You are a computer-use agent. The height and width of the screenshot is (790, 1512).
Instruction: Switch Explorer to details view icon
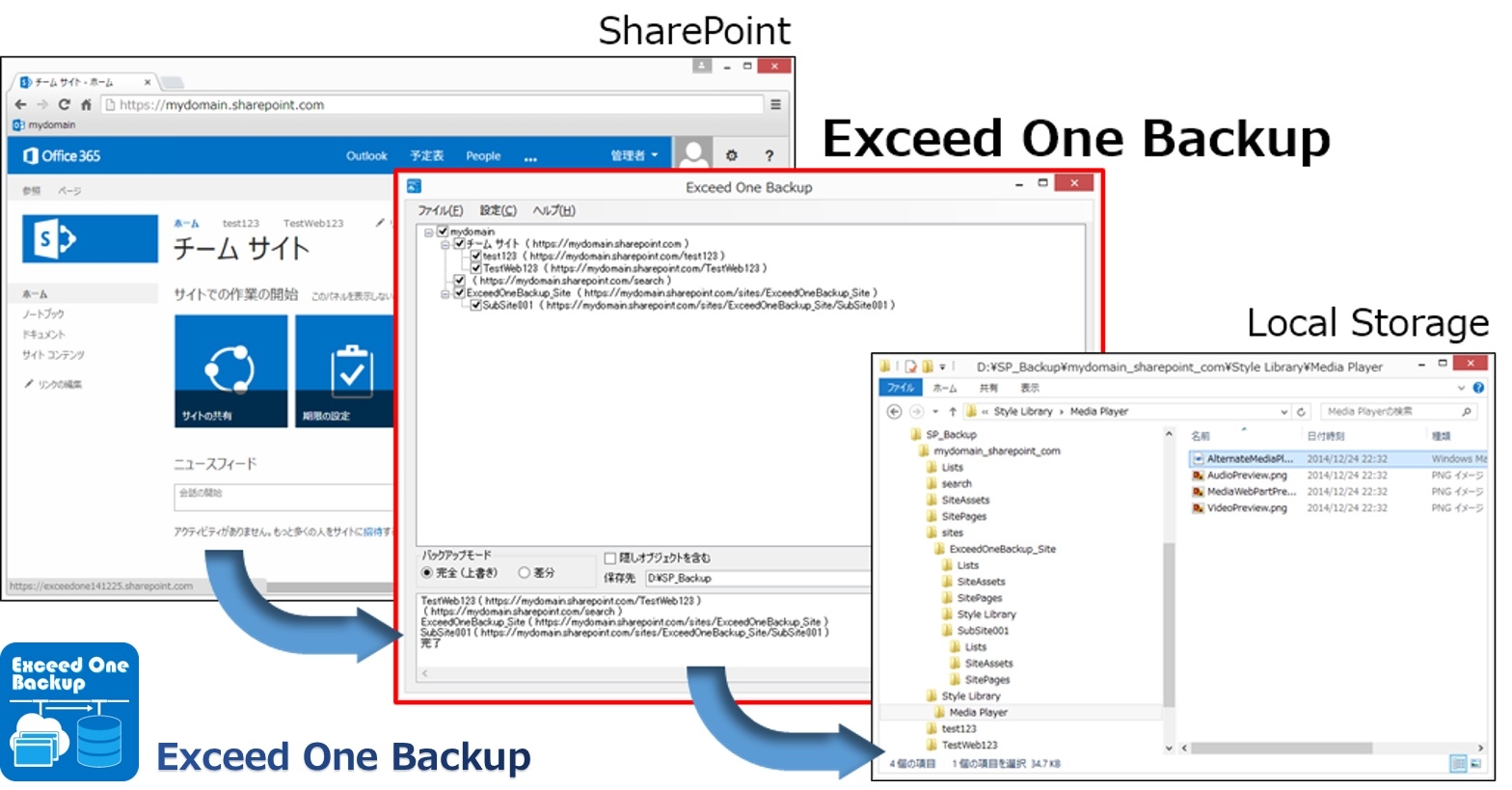pos(1458,764)
